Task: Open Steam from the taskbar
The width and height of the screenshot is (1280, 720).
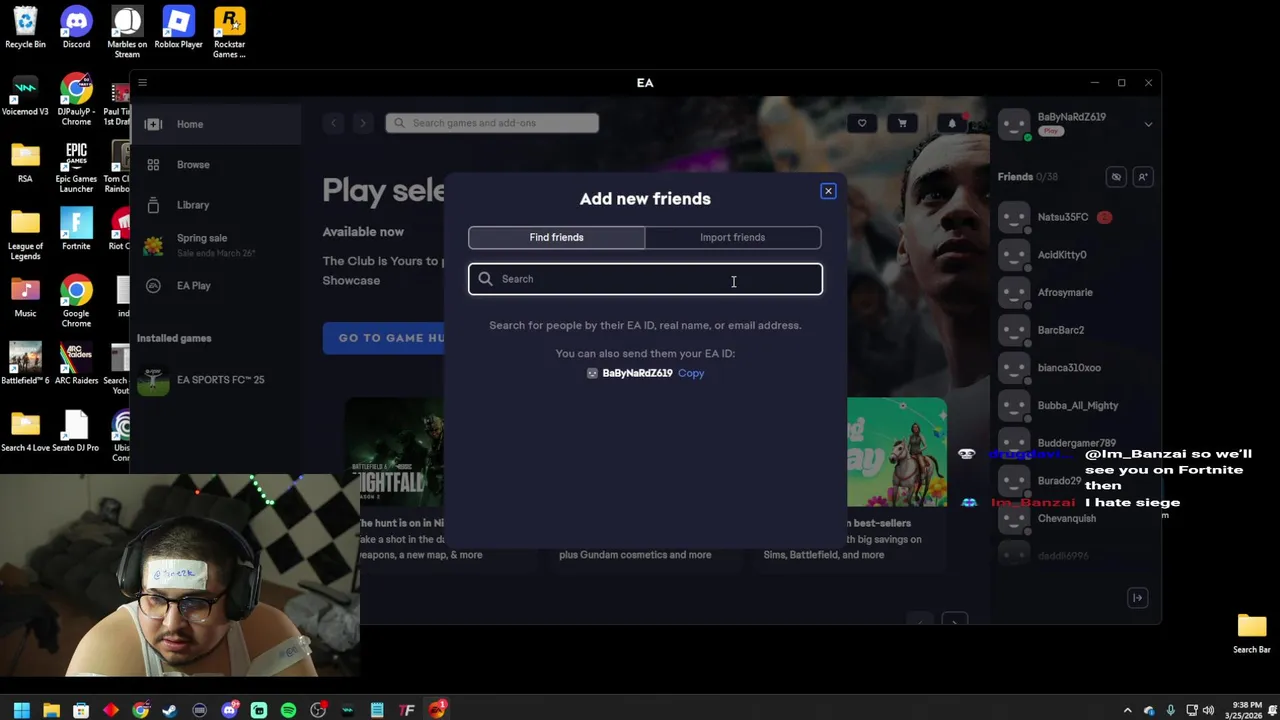Action: pos(170,710)
